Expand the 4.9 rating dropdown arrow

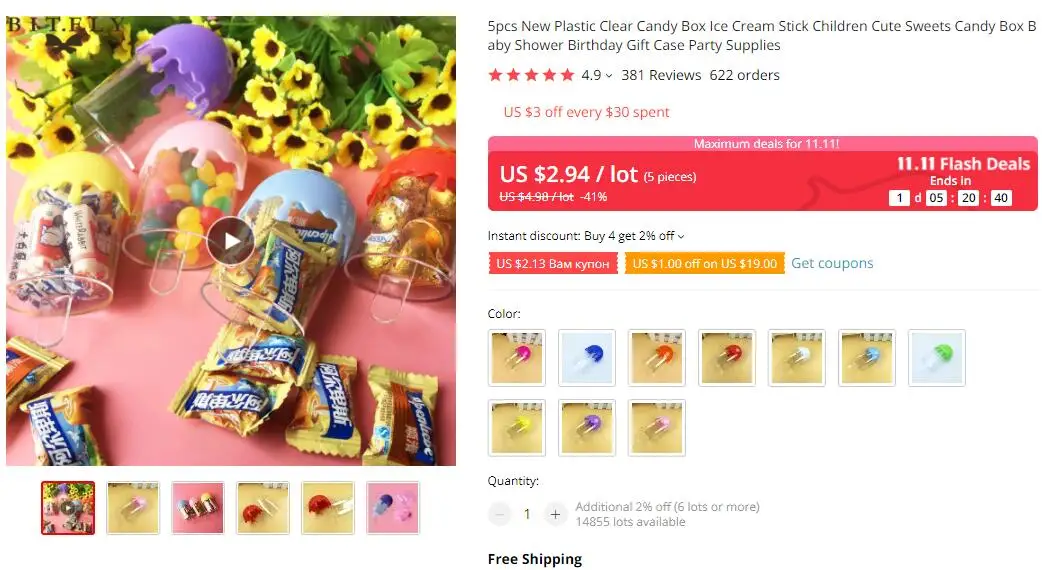point(609,76)
